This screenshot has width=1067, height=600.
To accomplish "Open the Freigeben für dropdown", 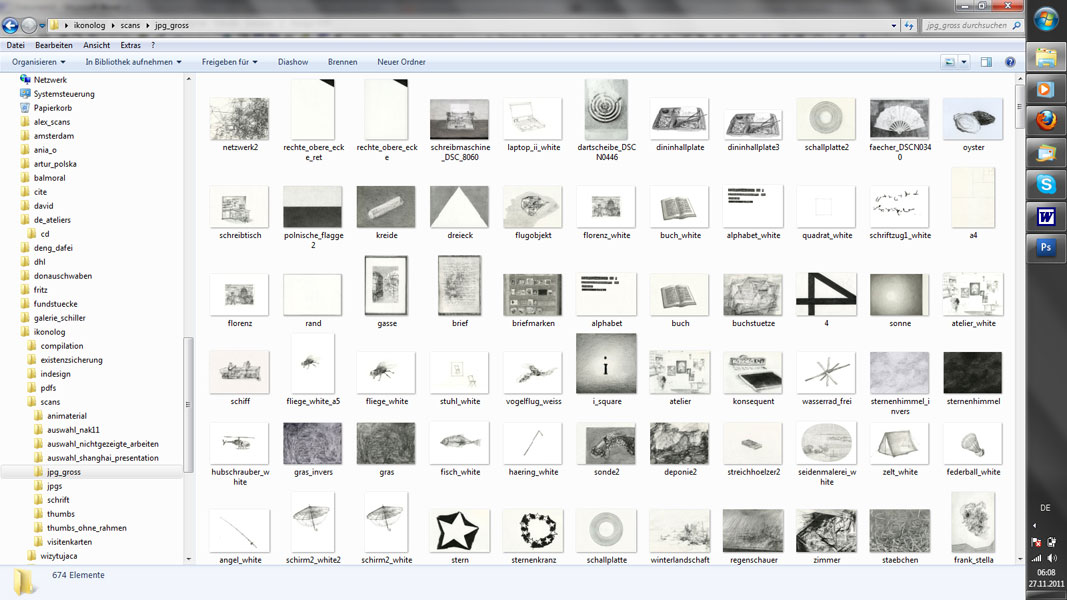I will click(x=229, y=62).
